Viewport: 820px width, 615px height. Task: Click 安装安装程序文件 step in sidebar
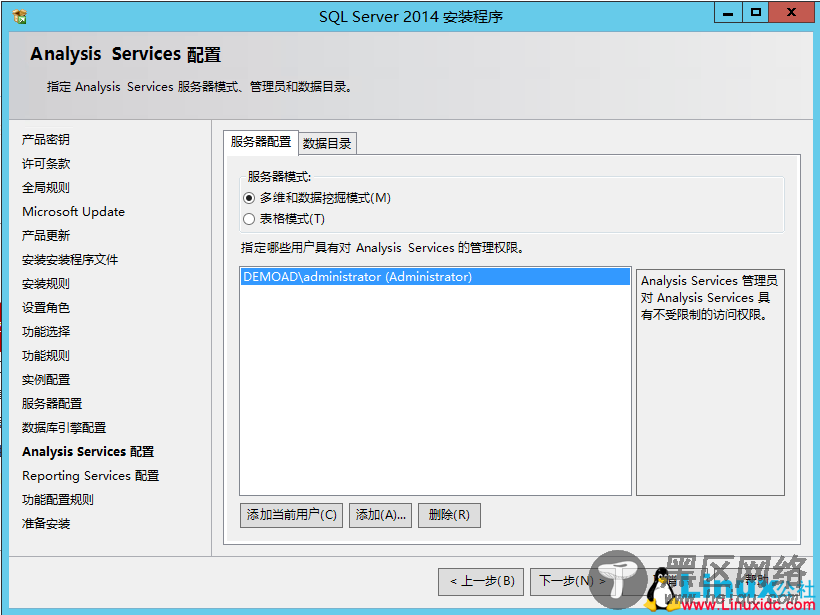(70, 260)
